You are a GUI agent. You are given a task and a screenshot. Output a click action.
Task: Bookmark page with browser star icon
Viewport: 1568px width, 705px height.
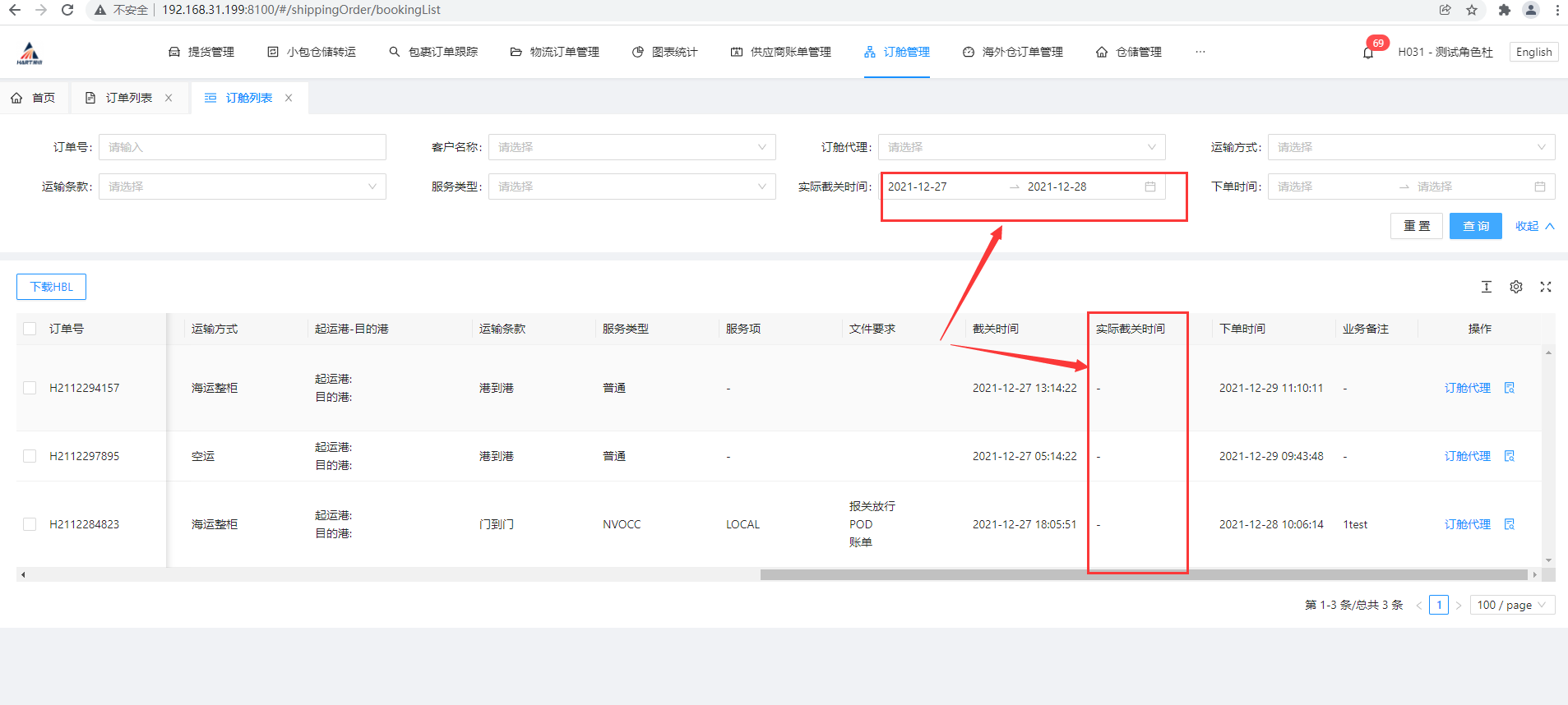coord(1472,10)
